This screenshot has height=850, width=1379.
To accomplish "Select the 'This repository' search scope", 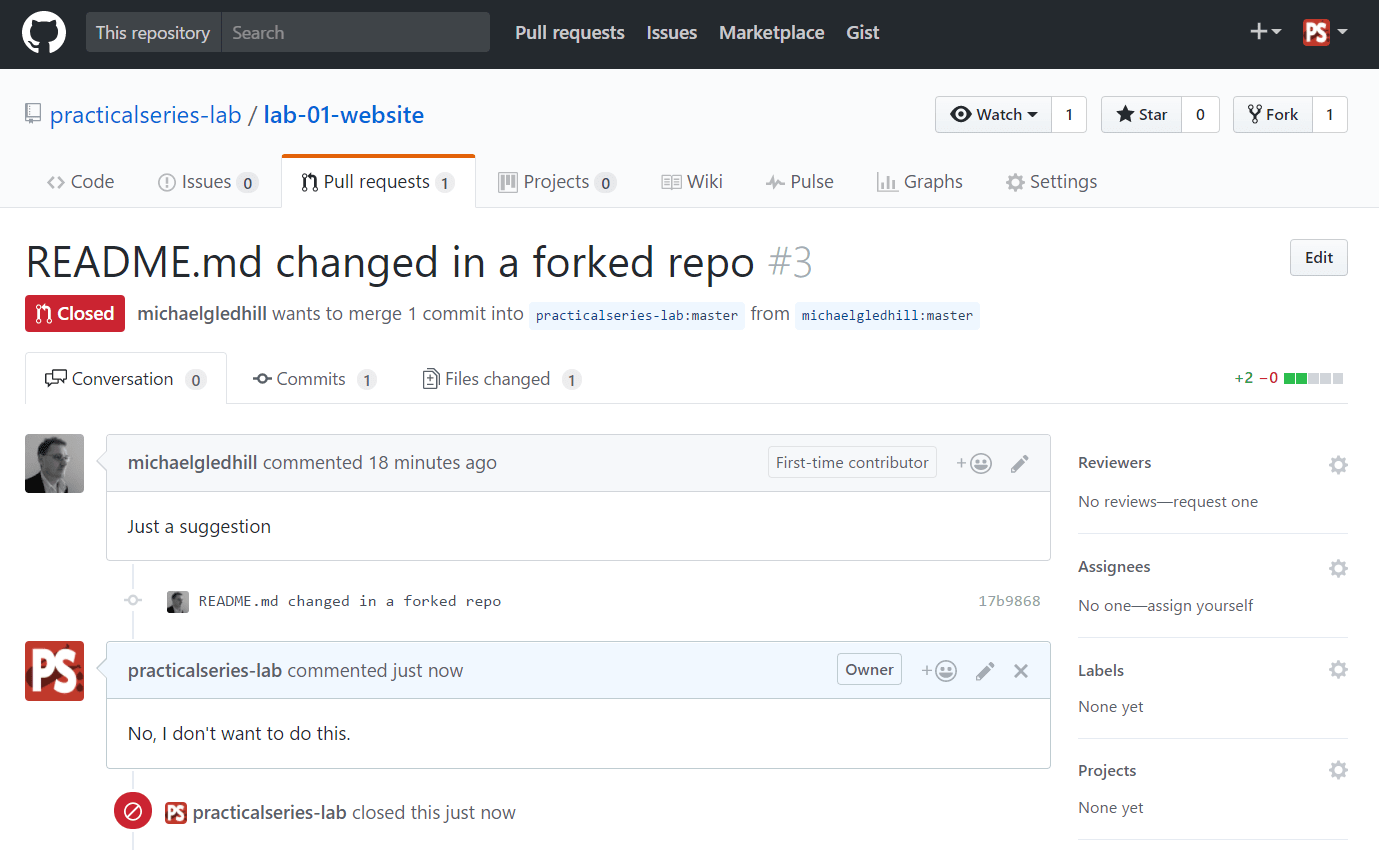I will click(x=153, y=33).
